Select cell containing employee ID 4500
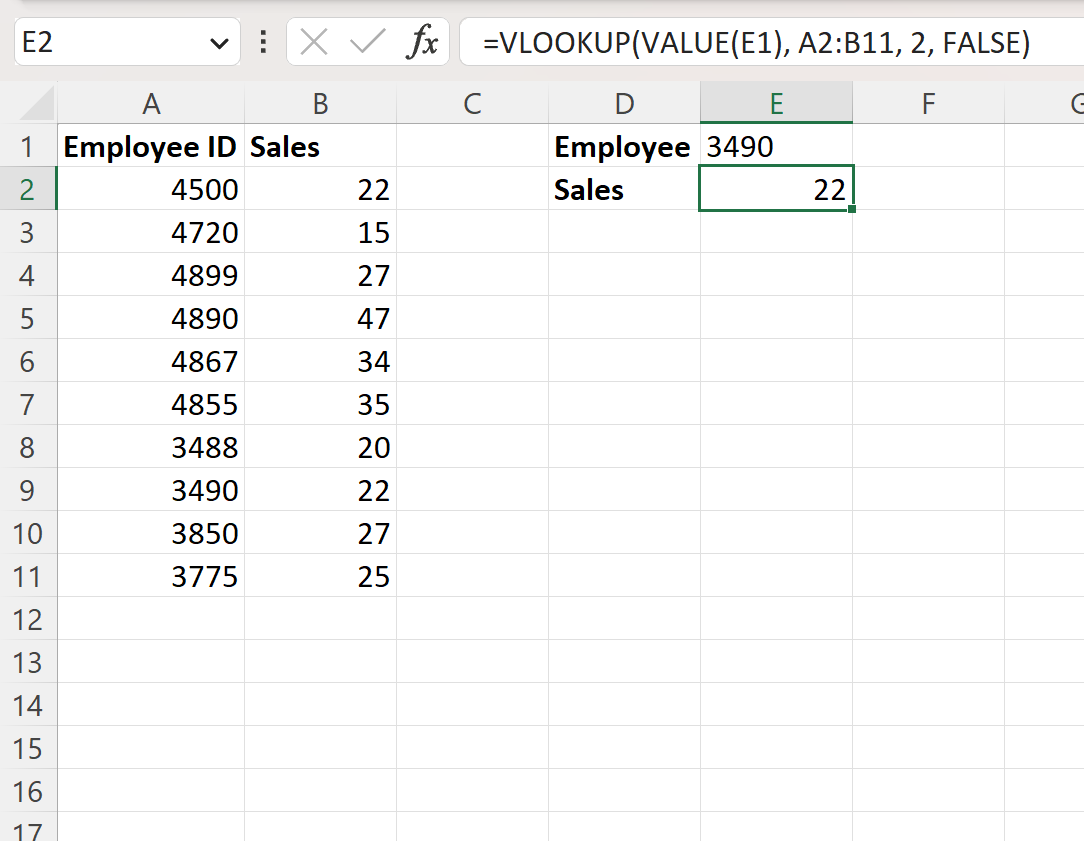This screenshot has width=1084, height=841. point(151,189)
